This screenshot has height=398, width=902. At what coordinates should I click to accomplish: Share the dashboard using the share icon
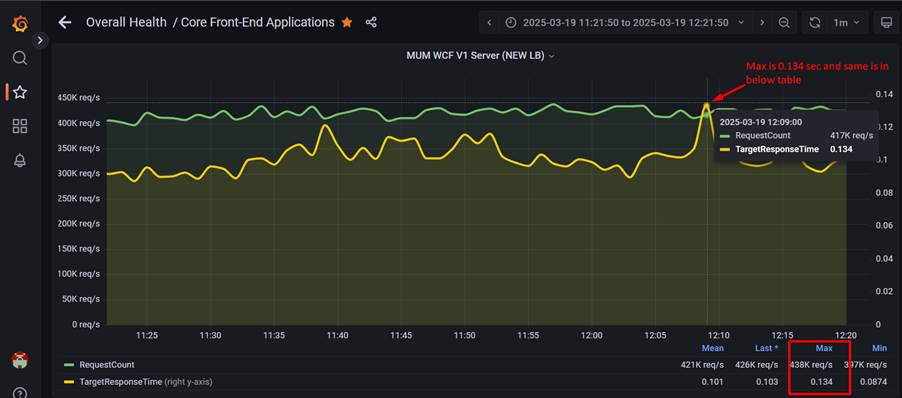pyautogui.click(x=371, y=22)
